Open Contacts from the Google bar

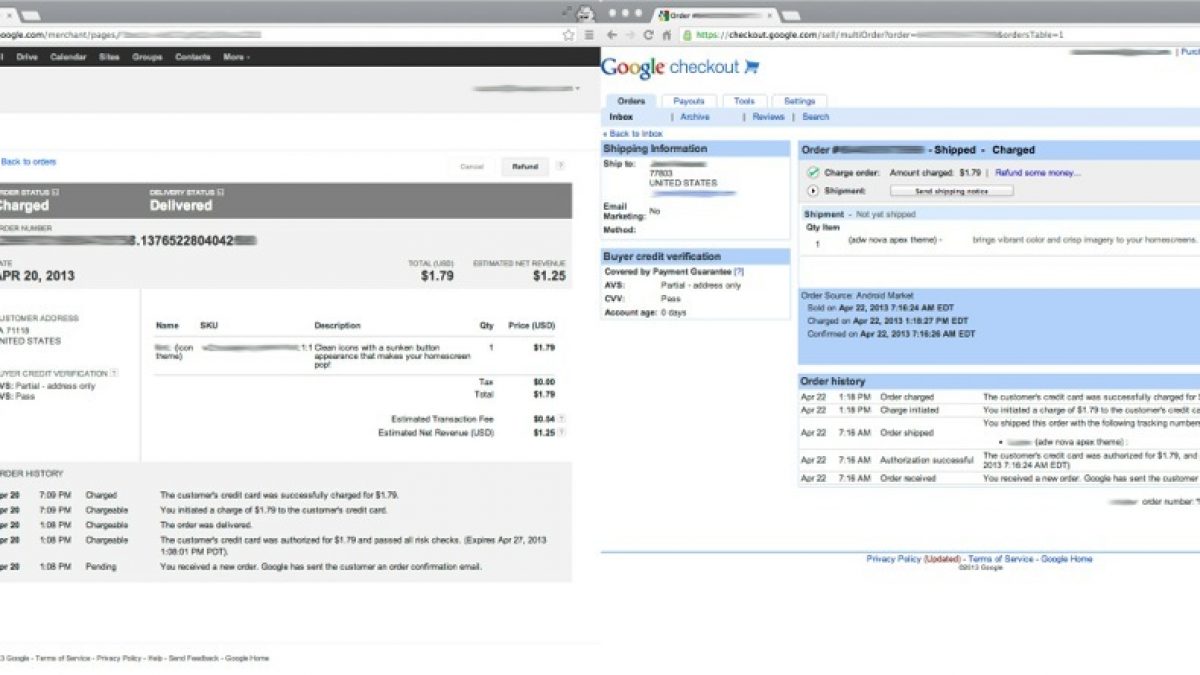(x=193, y=57)
